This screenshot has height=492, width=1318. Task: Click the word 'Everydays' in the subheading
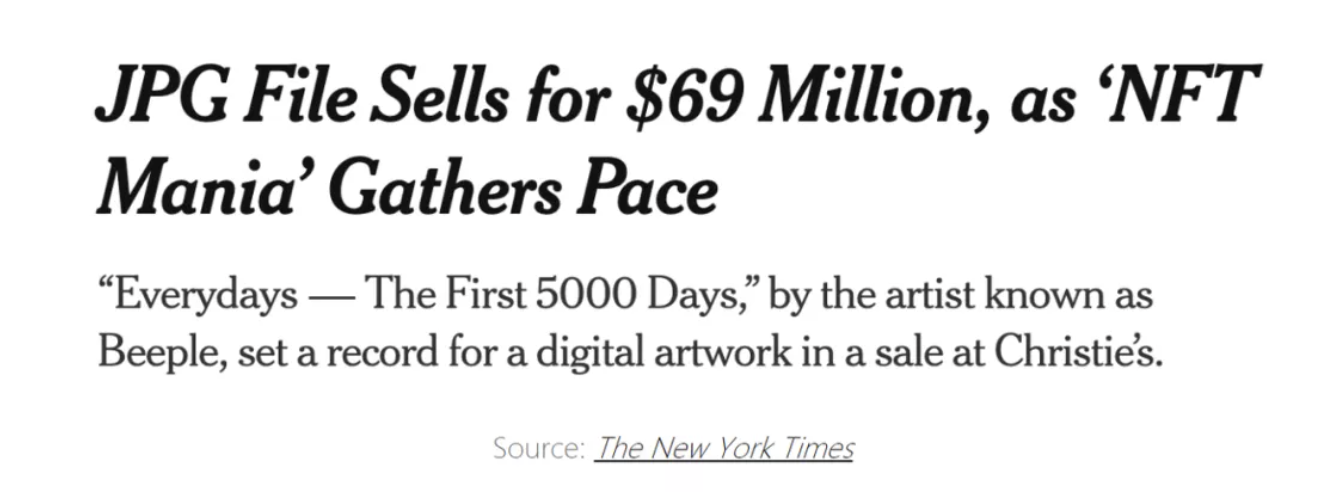tap(203, 298)
